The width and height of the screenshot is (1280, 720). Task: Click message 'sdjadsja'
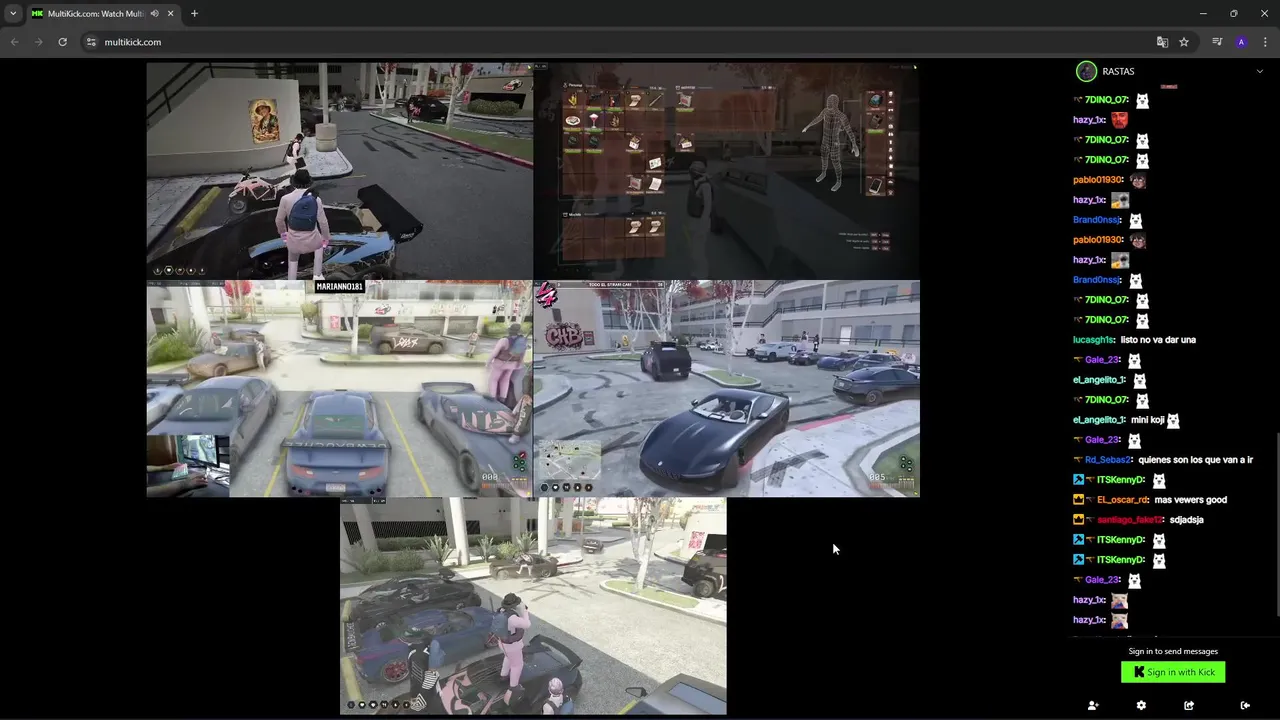point(1186,520)
